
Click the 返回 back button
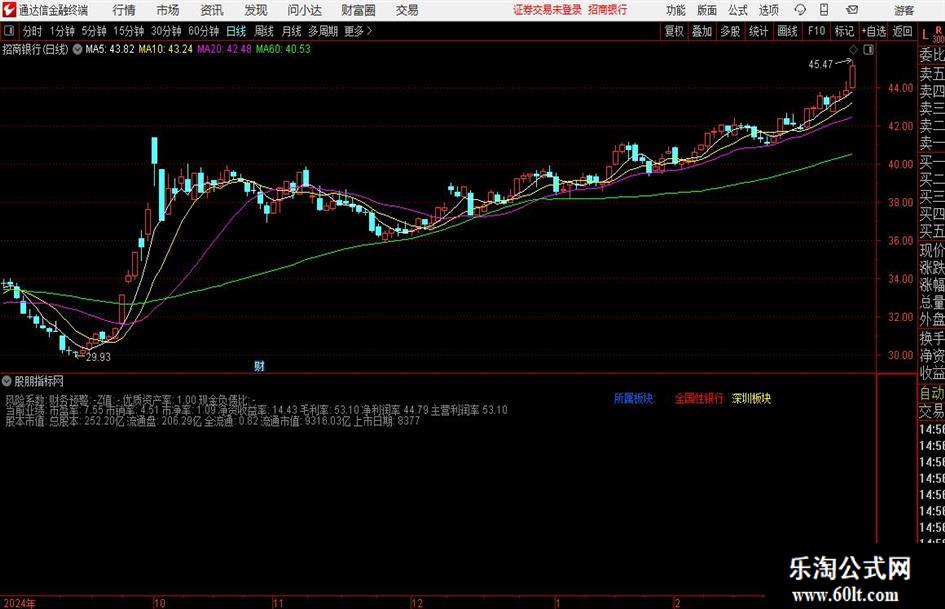tap(902, 31)
